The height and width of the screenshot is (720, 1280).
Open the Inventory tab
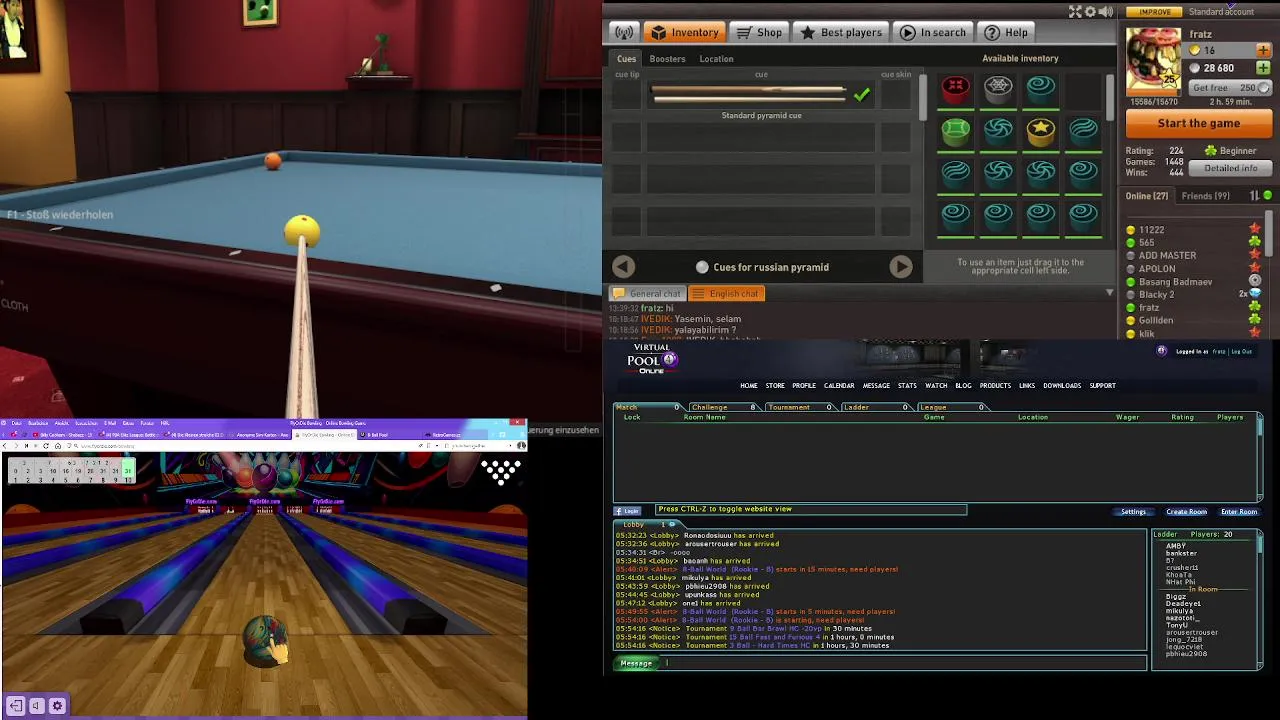click(x=685, y=33)
